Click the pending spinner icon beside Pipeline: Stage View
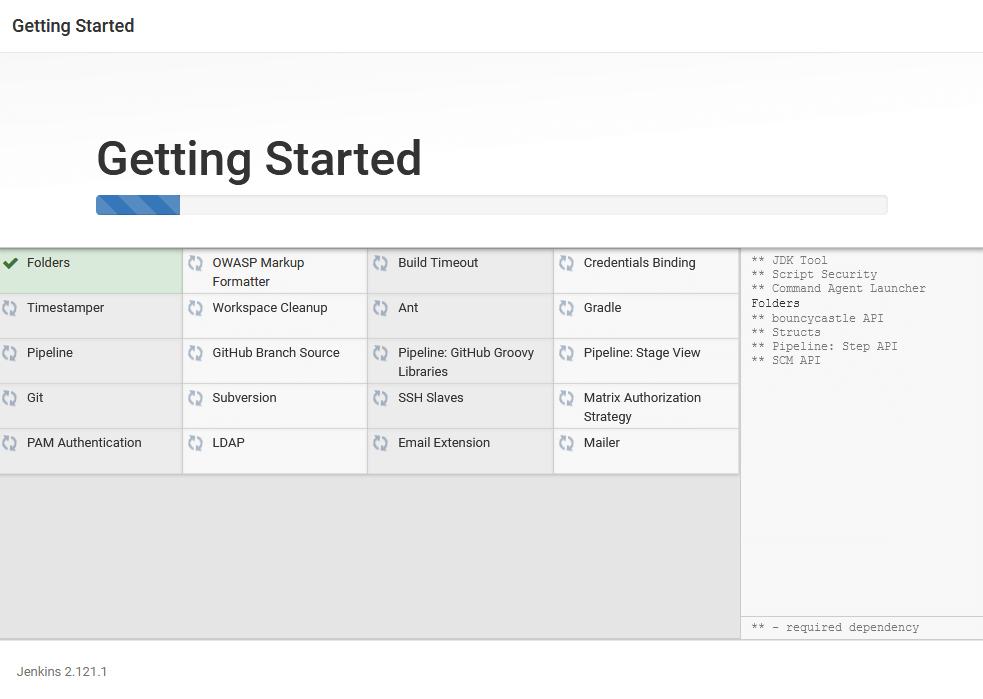 click(x=566, y=354)
